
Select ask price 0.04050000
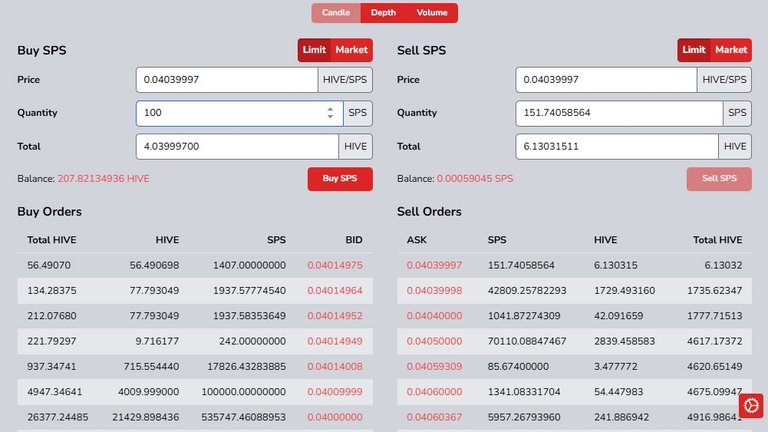coord(434,341)
